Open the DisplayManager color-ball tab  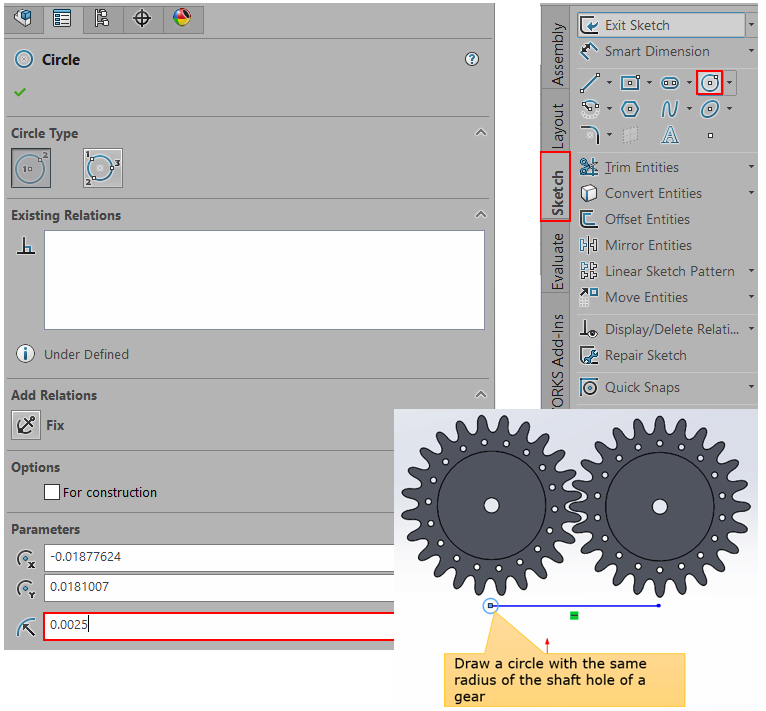182,19
